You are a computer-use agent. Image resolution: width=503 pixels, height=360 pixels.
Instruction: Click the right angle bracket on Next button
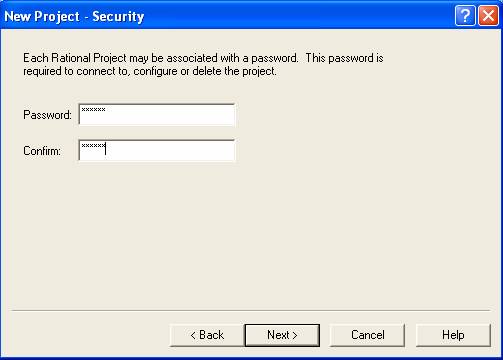click(x=294, y=335)
